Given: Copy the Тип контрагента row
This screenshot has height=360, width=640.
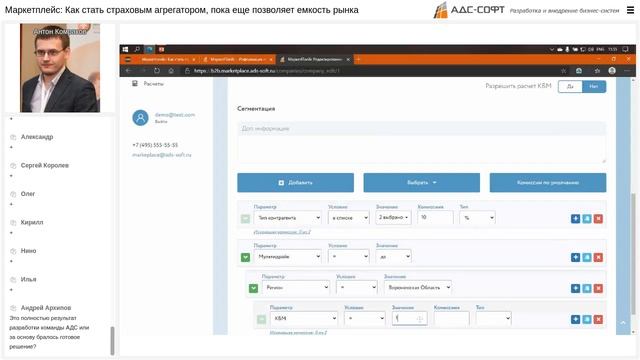Looking at the screenshot, I should pyautogui.click(x=587, y=219).
